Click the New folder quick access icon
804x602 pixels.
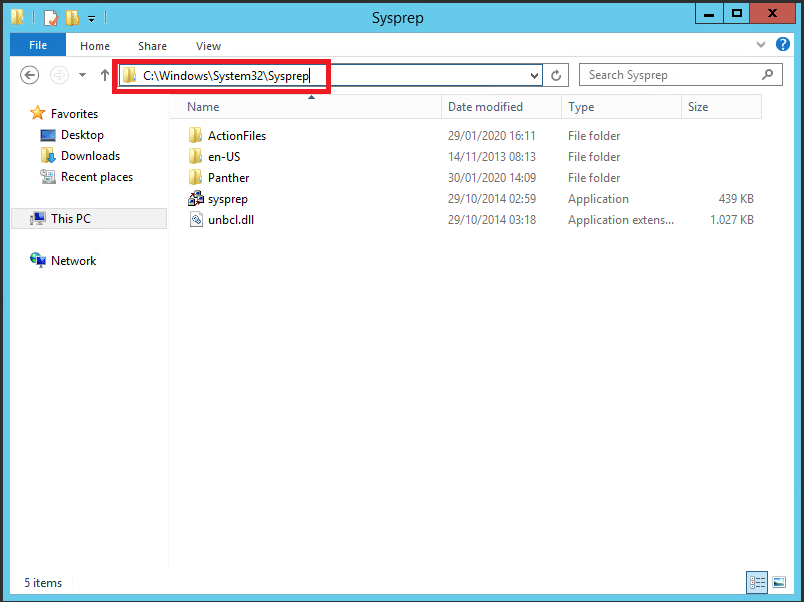(x=72, y=18)
